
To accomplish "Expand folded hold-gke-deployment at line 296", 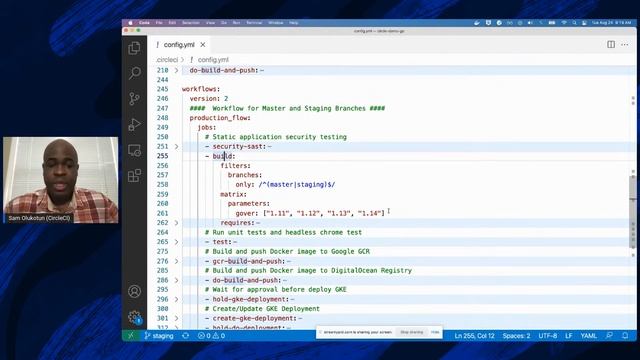I will [x=176, y=299].
